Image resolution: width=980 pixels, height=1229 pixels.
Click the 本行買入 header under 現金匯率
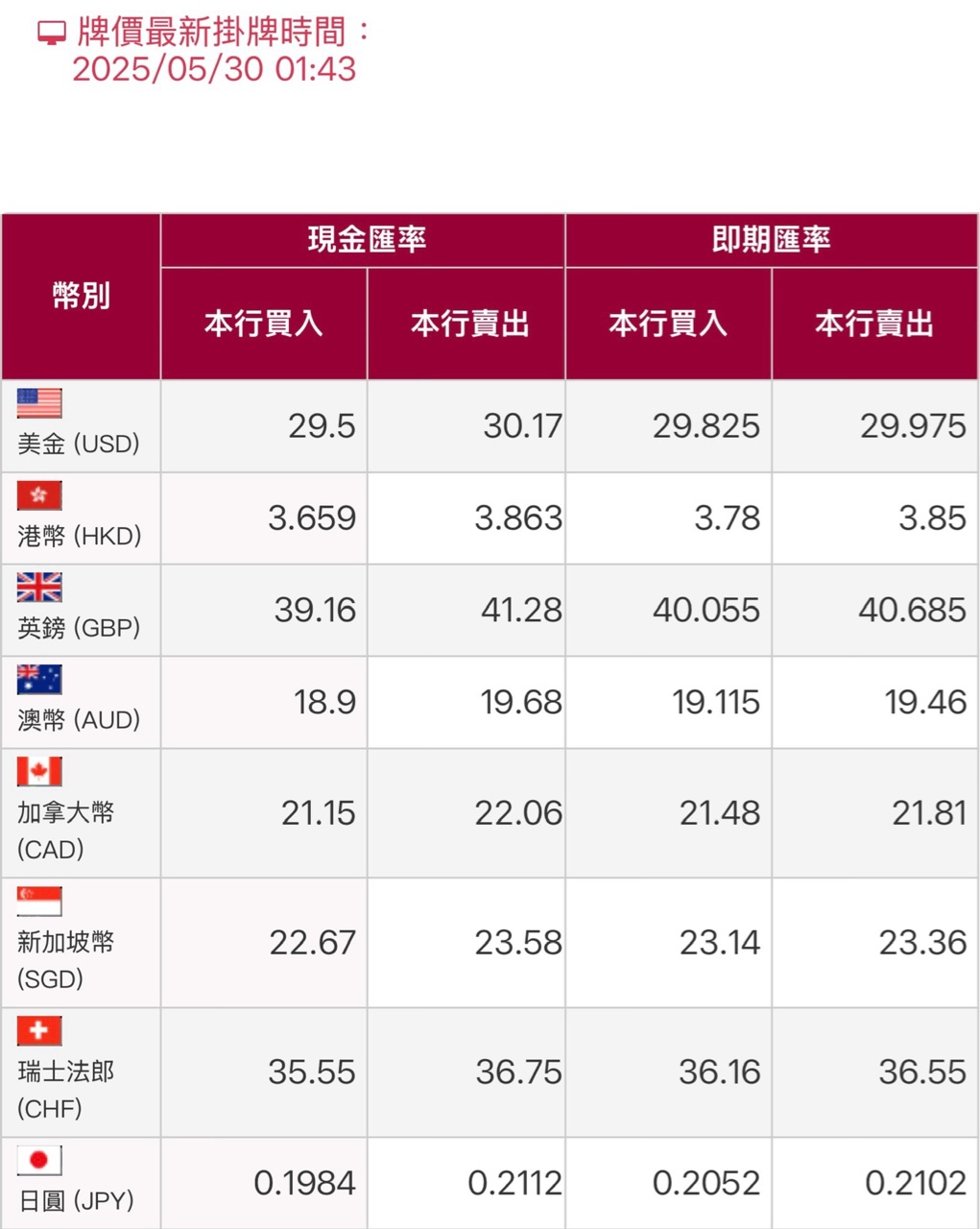pyautogui.click(x=264, y=324)
